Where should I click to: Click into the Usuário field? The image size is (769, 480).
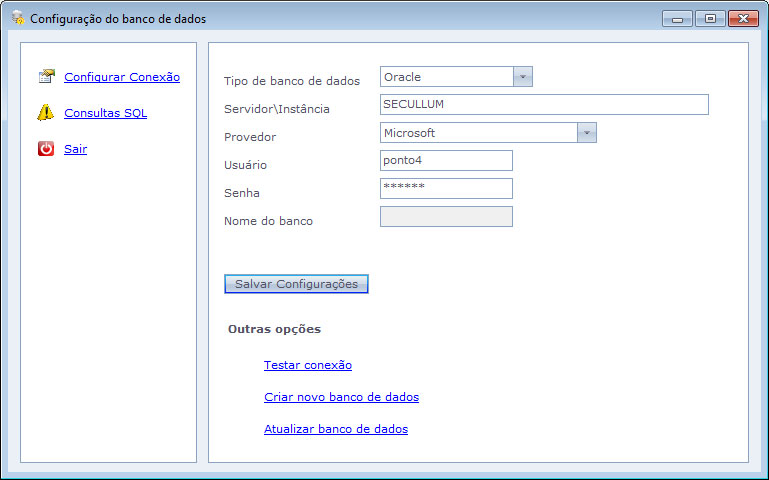click(x=446, y=161)
